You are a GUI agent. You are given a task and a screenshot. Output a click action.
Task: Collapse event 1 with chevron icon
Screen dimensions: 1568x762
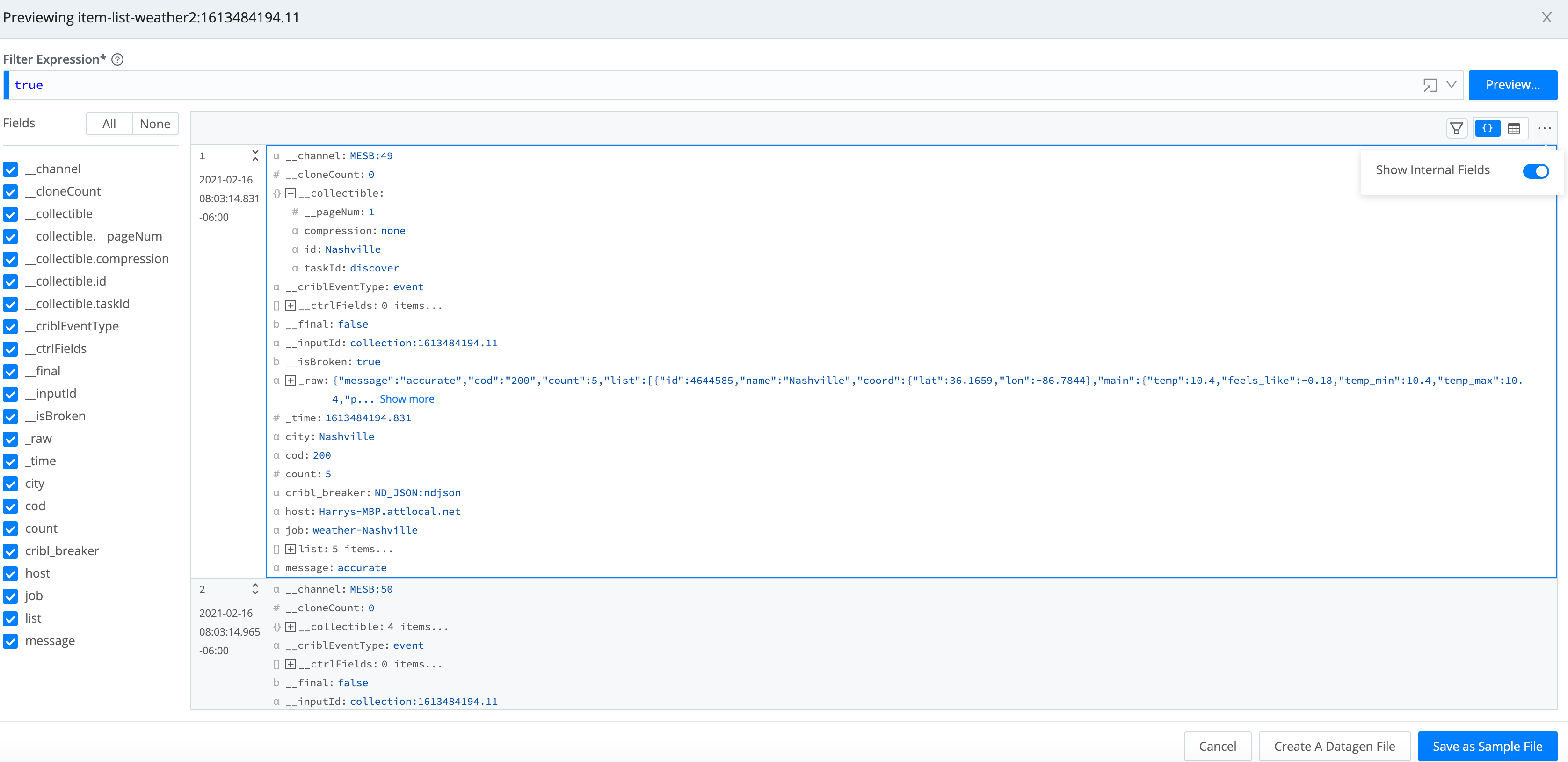coord(255,156)
